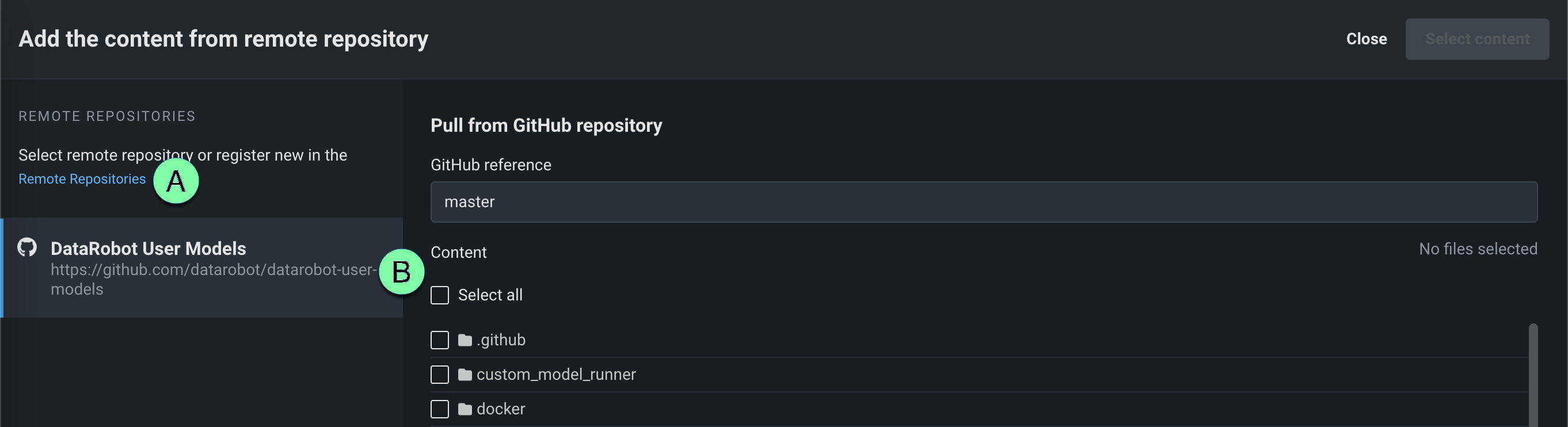
Task: Focus the GitHub reference field containing master
Action: [984, 202]
